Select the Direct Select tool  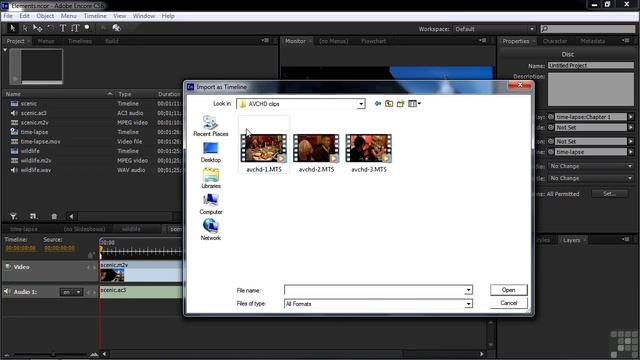point(25,28)
